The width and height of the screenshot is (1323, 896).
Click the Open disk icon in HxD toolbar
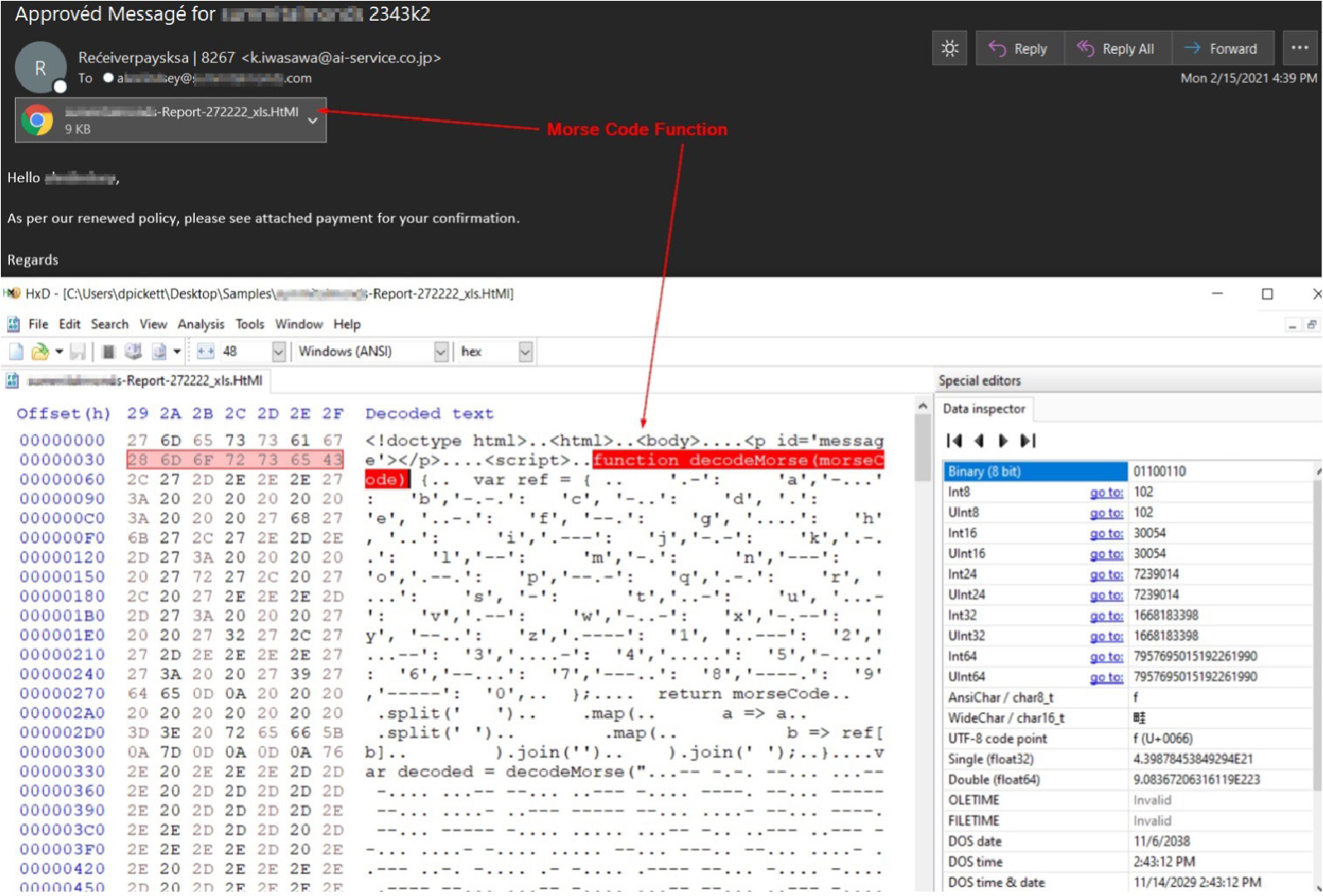point(133,351)
